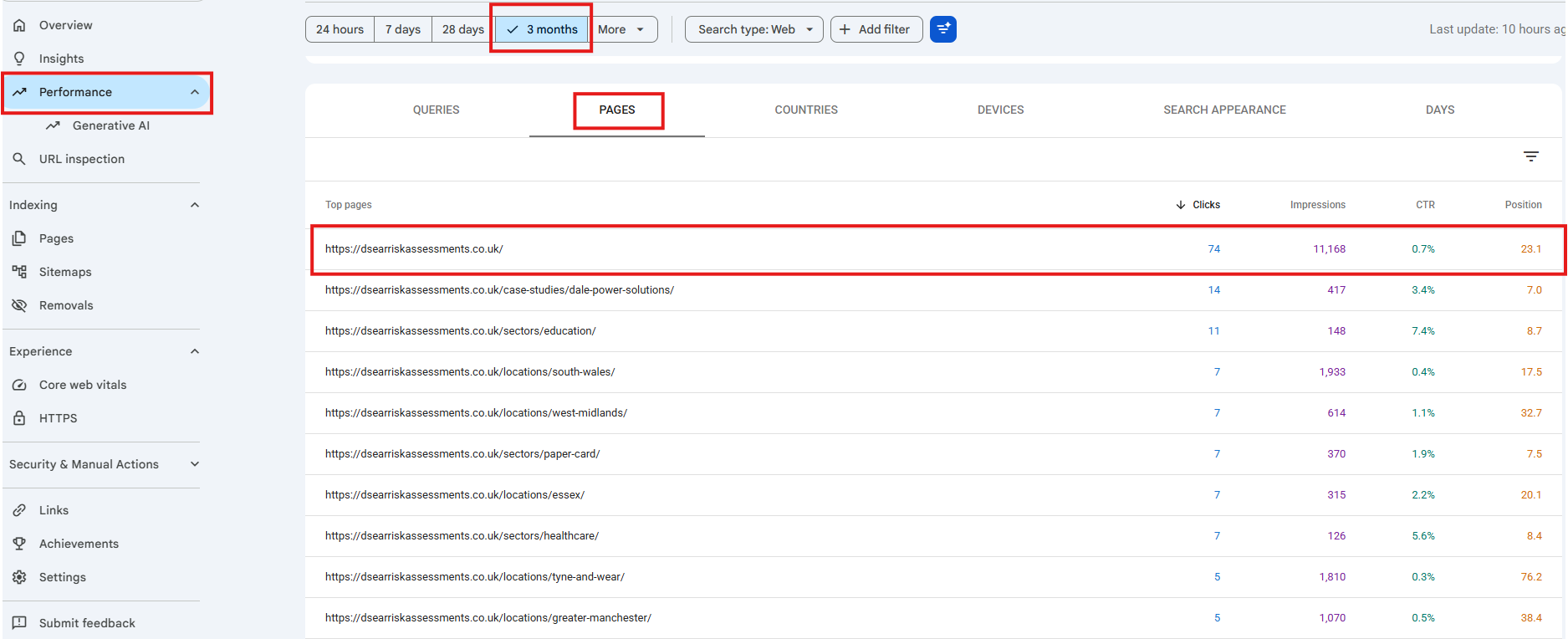Click the Core web vitals gauge icon

point(19,385)
